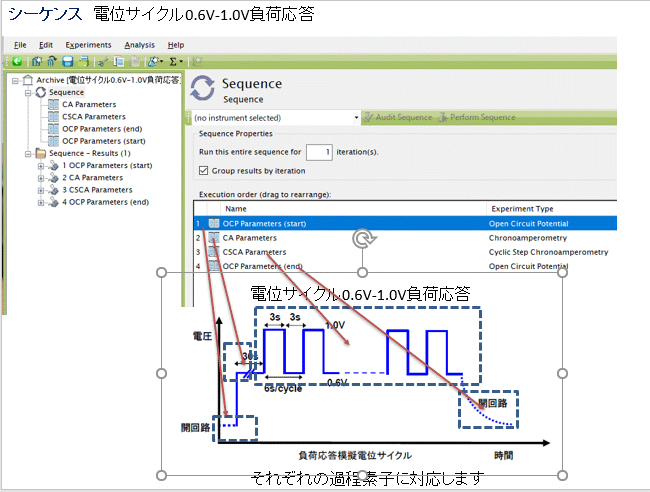650x492 pixels.
Task: Expand the 4 OCP Parameters (end) result
Action: click(x=41, y=203)
